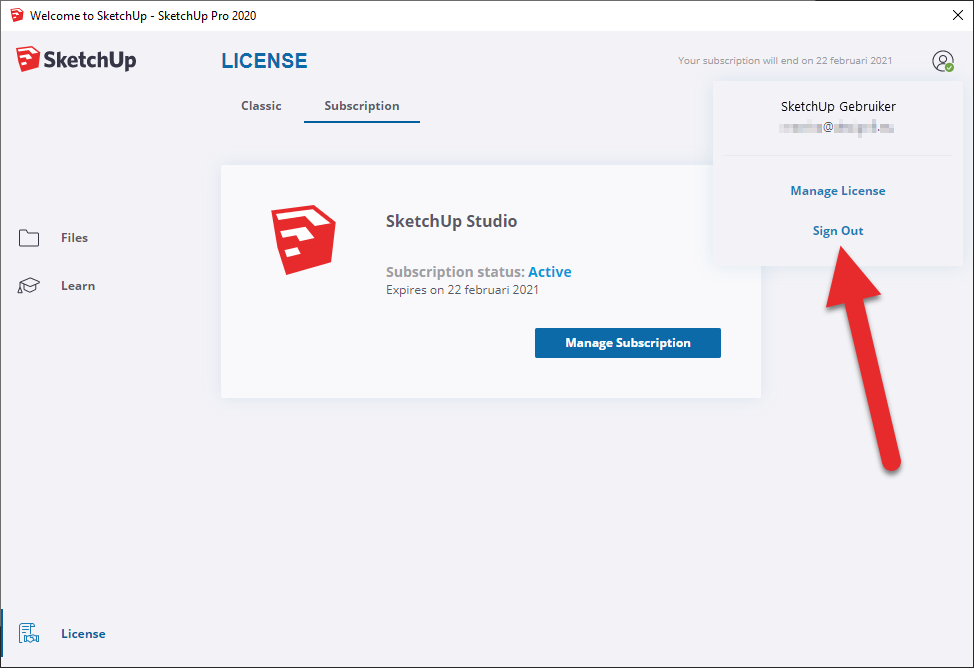The height and width of the screenshot is (668, 974).
Task: Switch to the Classic license tab
Action: (261, 106)
